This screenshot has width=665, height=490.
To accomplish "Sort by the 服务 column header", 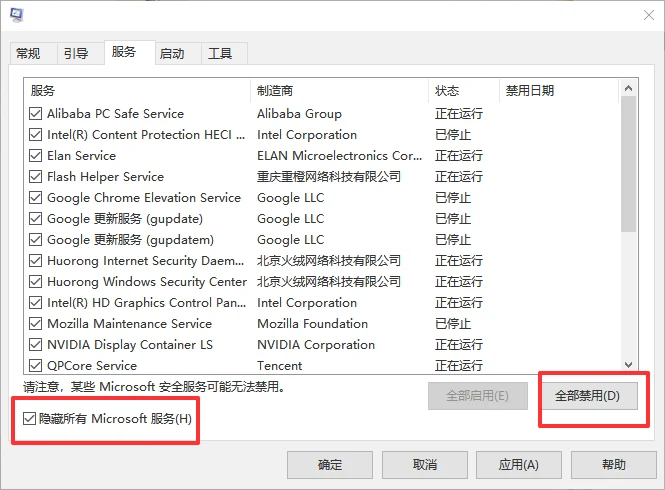I will [x=137, y=90].
